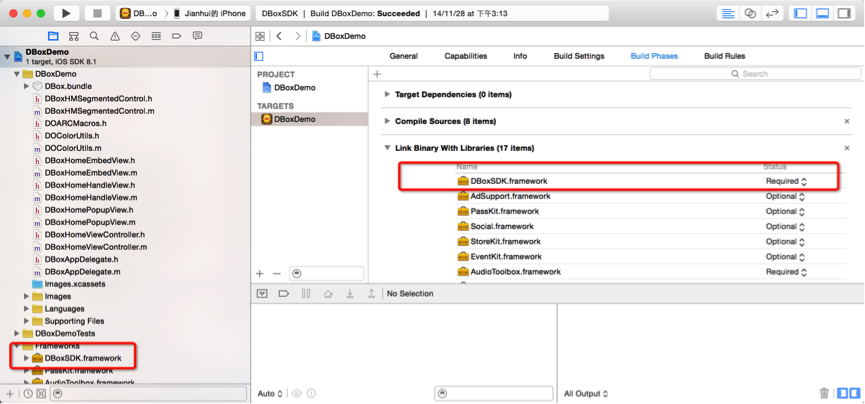Hide the debug area button
The height and width of the screenshot is (404, 865).
[262, 294]
